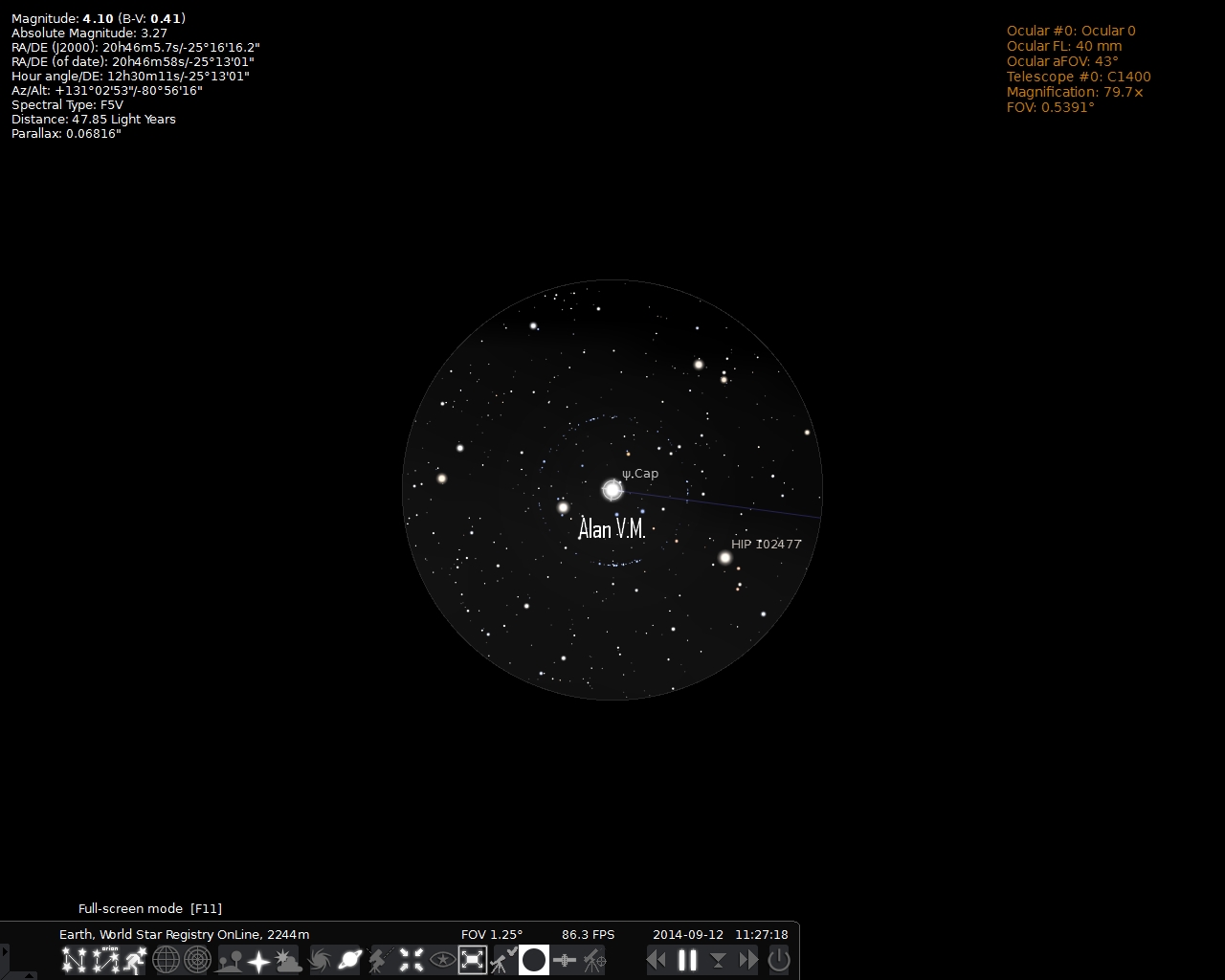
Task: Toggle atmosphere rendering
Action: pyautogui.click(x=289, y=959)
